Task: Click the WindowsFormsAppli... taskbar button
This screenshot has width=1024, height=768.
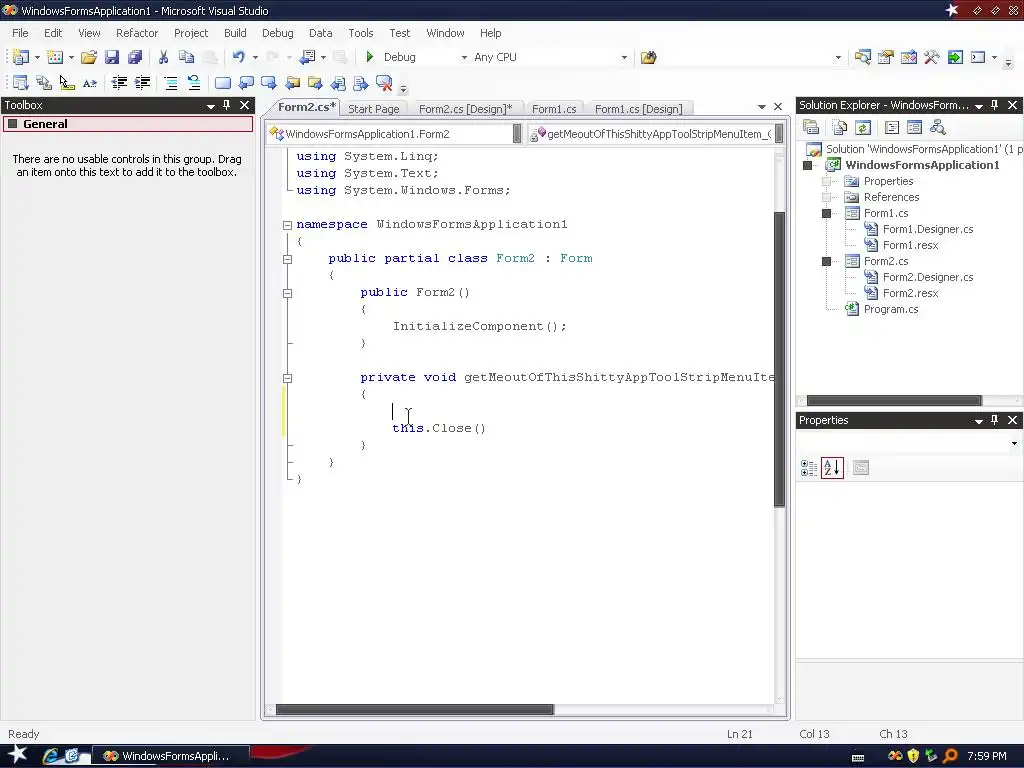Action: coord(169,756)
